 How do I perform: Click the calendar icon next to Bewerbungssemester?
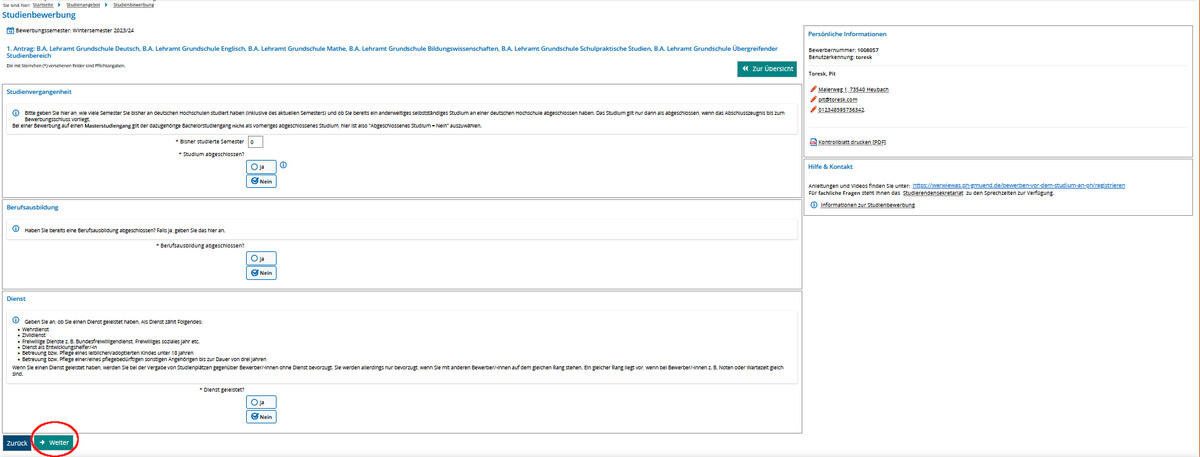(x=10, y=31)
